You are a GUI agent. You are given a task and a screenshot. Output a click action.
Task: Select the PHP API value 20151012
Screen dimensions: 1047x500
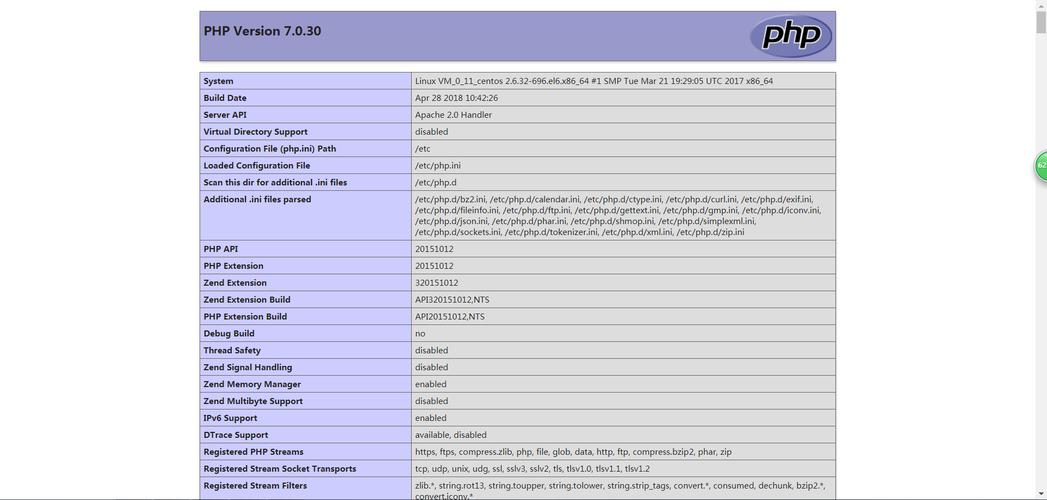click(434, 249)
